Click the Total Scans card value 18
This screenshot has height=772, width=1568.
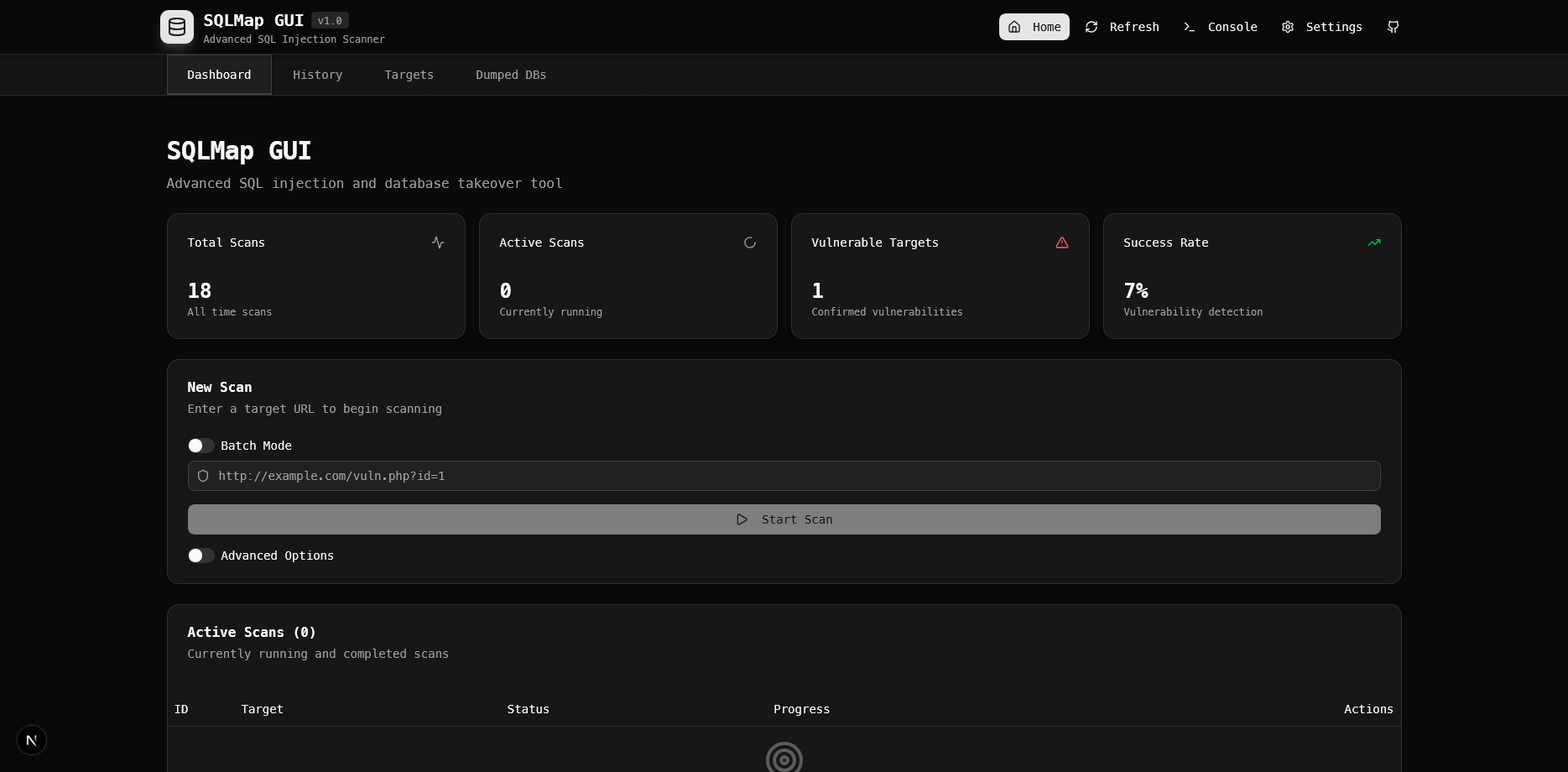click(200, 291)
